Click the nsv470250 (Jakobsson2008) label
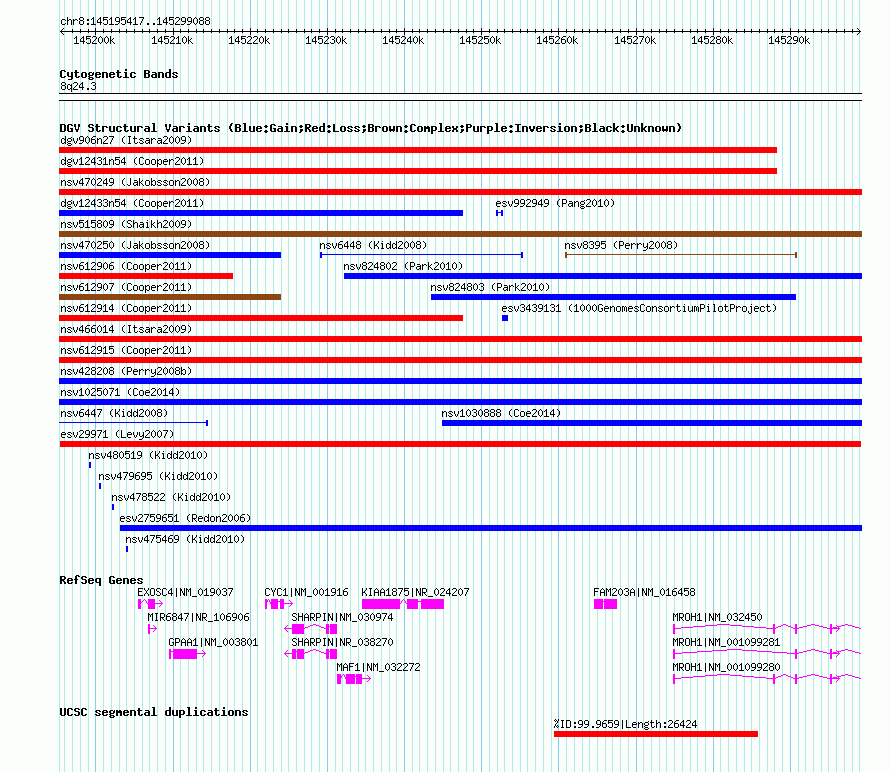 pyautogui.click(x=135, y=245)
